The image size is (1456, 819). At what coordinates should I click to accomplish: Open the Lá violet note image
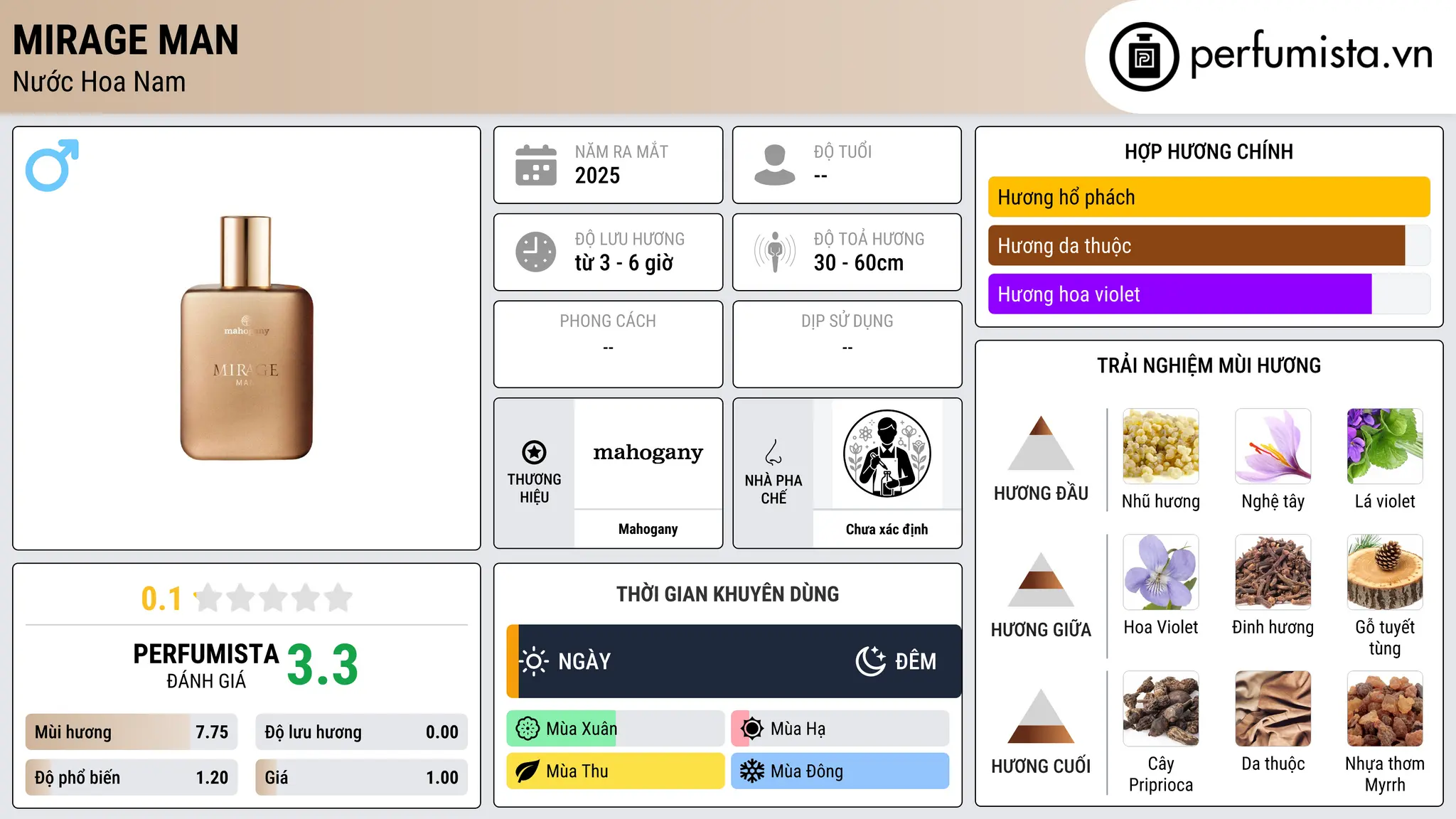pyautogui.click(x=1385, y=446)
